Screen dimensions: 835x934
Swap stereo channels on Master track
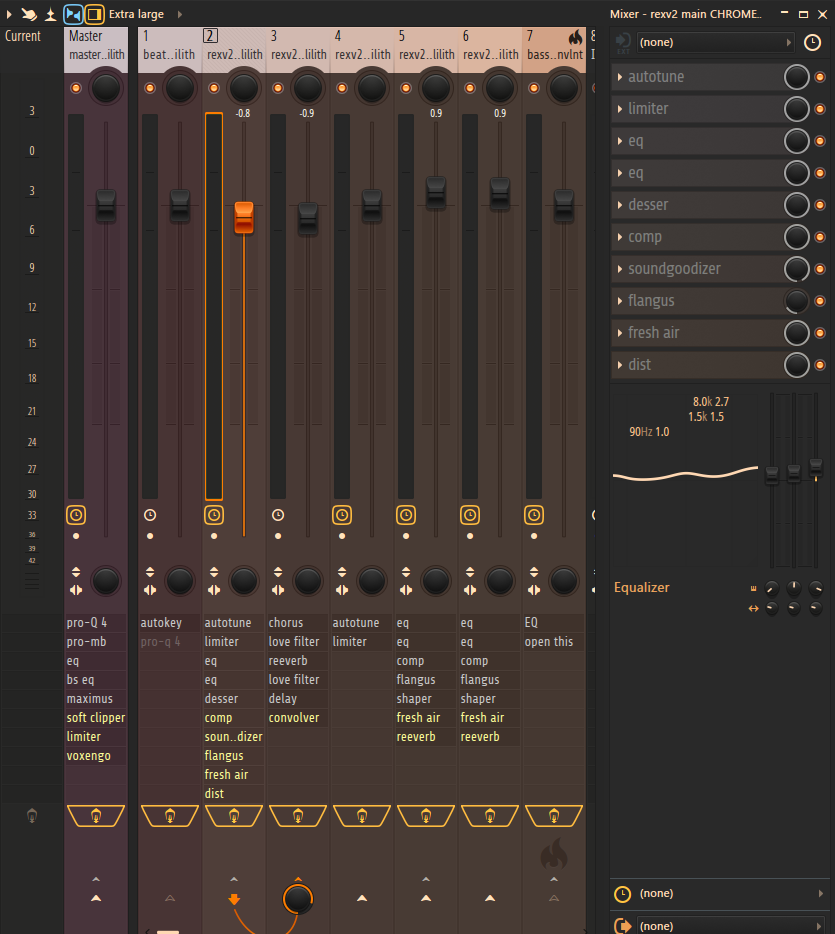point(76,590)
